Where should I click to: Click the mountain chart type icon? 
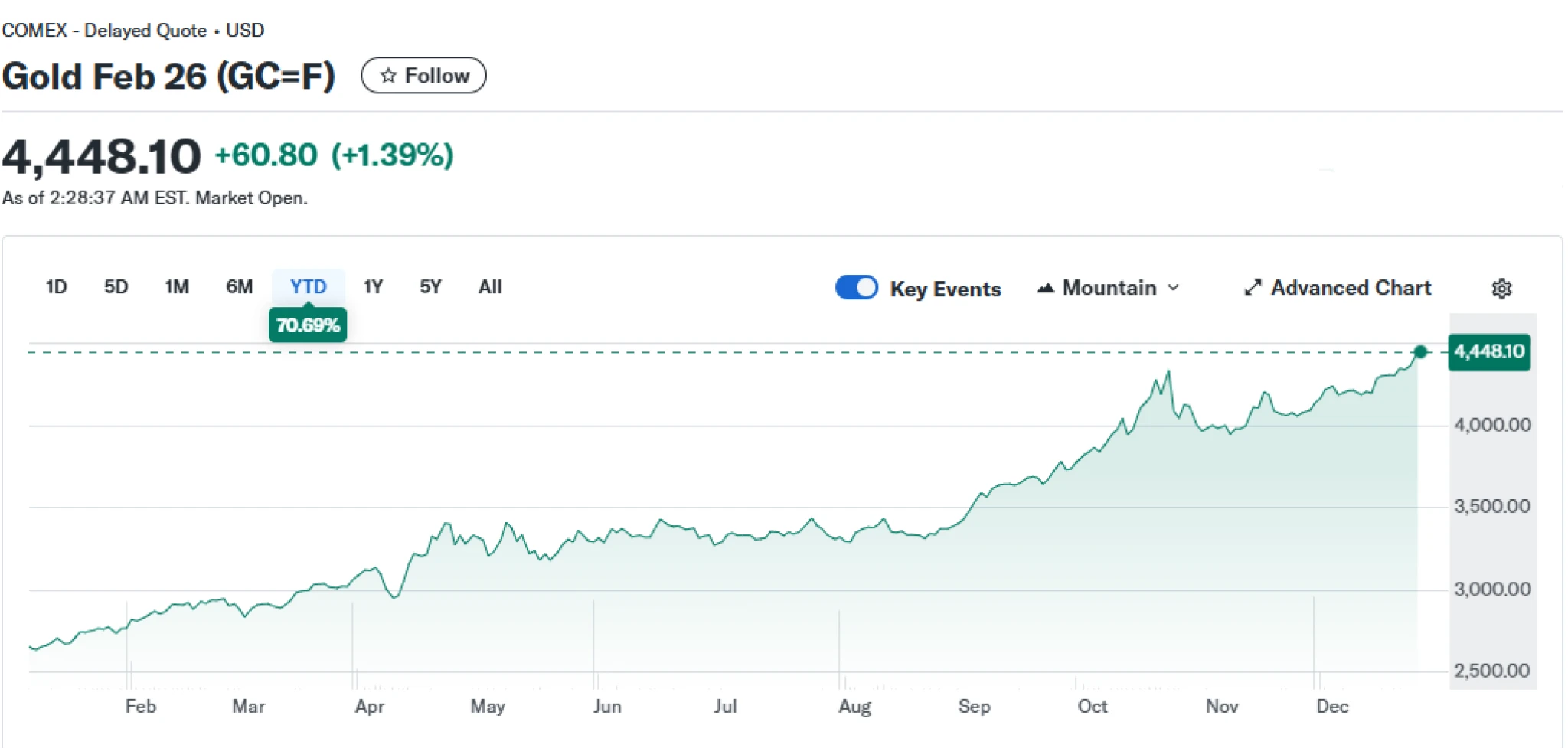pos(1046,288)
